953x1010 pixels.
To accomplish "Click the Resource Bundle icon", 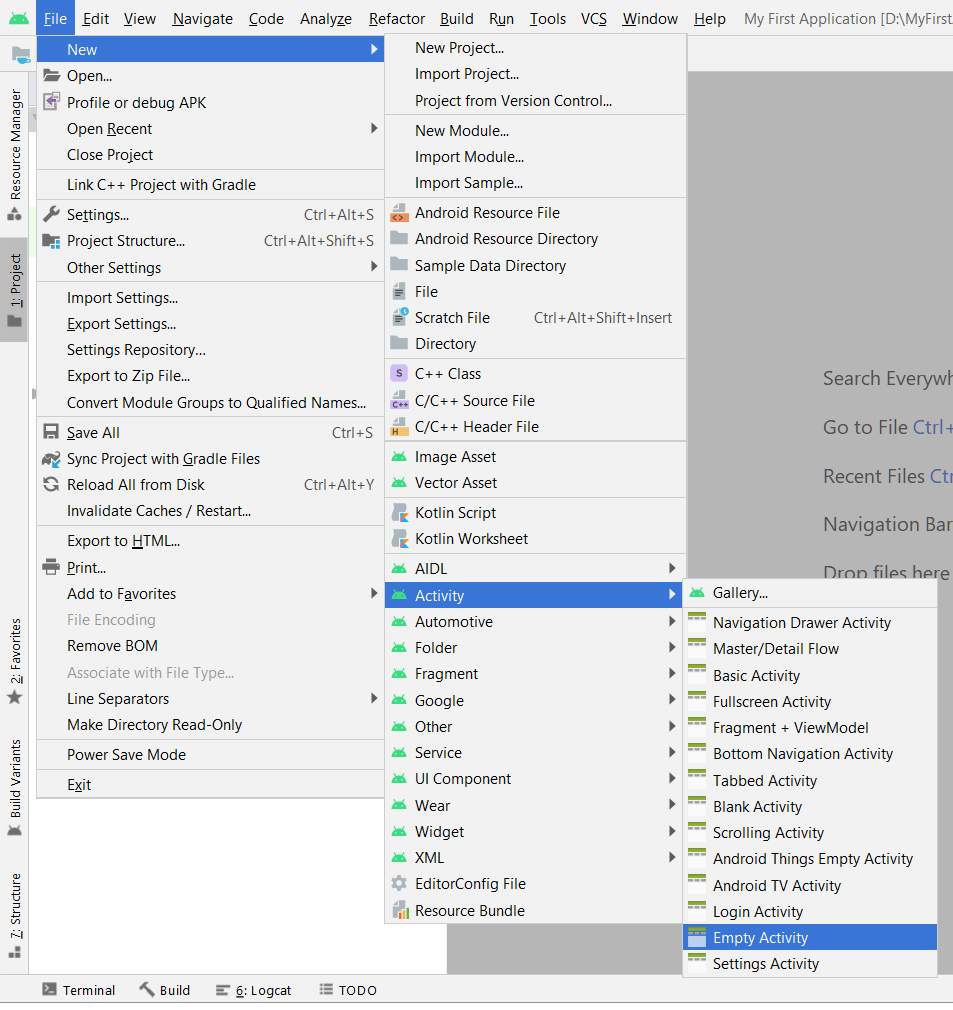I will pos(401,910).
